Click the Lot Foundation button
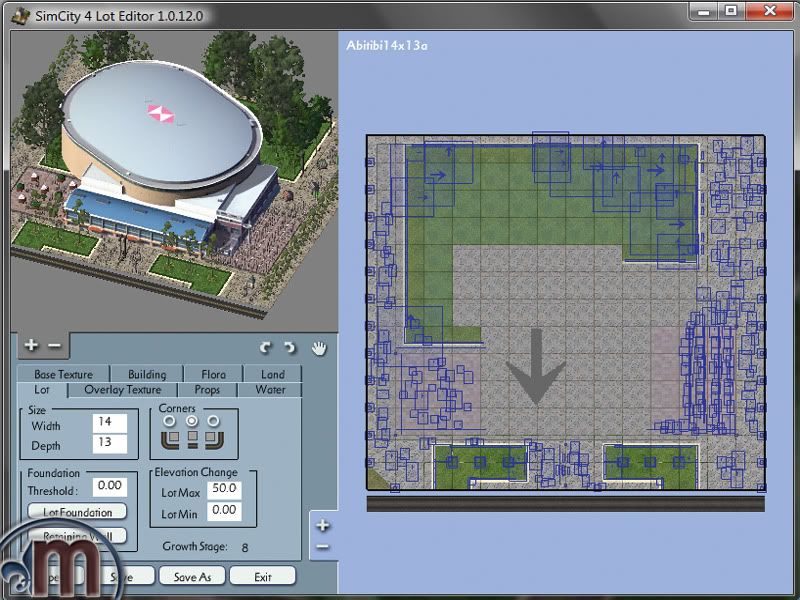 (x=77, y=512)
